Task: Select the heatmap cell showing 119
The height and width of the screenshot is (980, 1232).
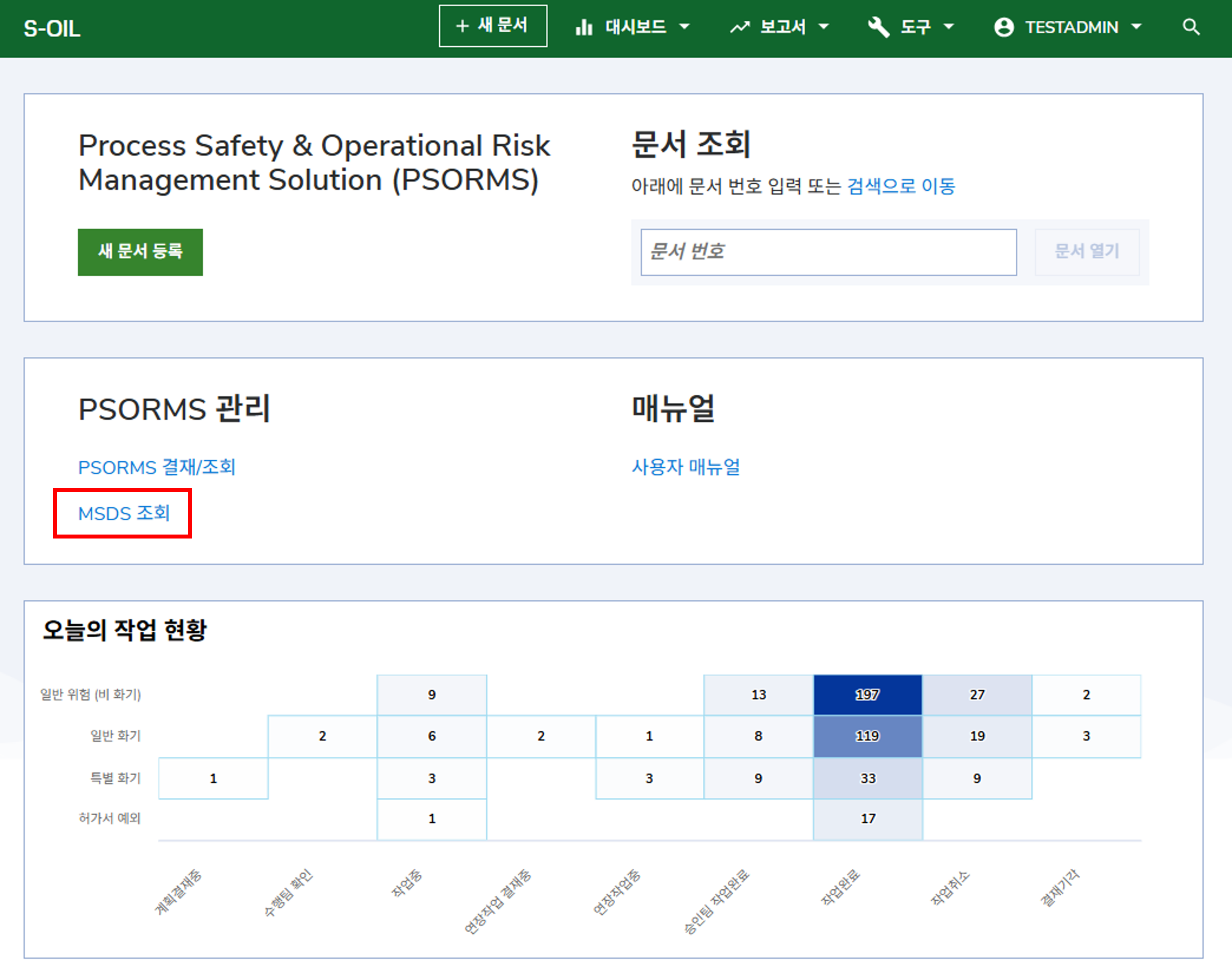Action: (868, 736)
